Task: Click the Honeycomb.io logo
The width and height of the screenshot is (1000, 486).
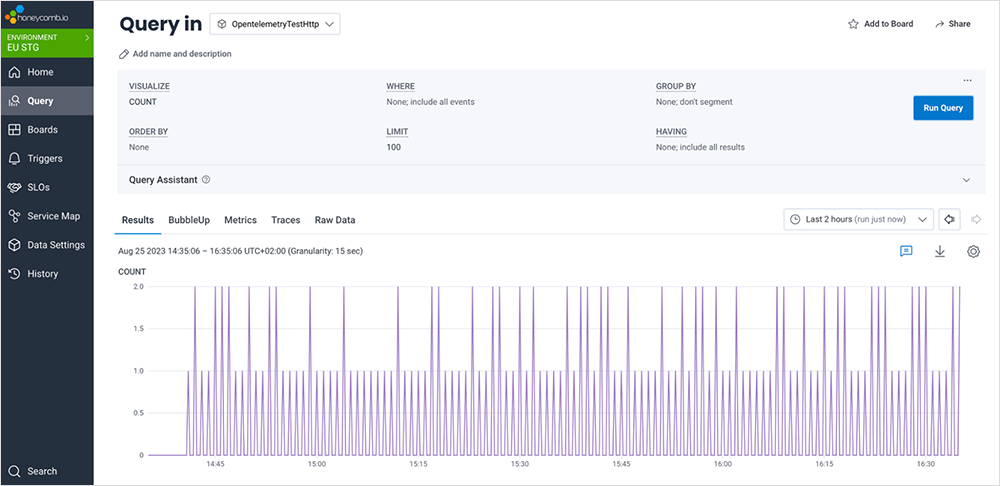Action: coord(39,15)
